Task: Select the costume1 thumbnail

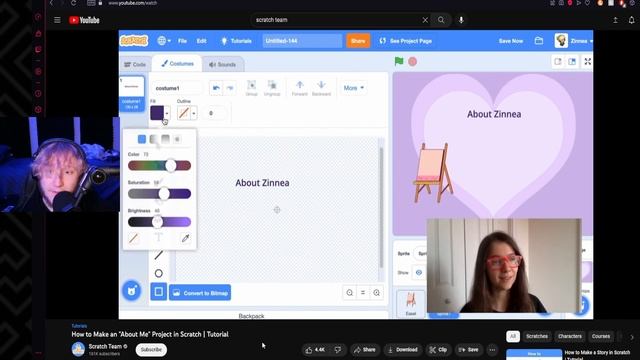Action: point(131,94)
